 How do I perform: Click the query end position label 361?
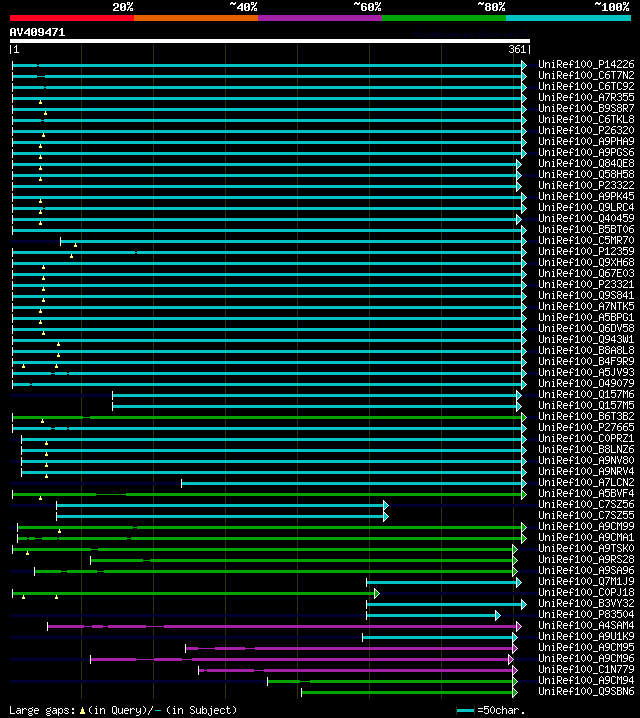click(517, 49)
